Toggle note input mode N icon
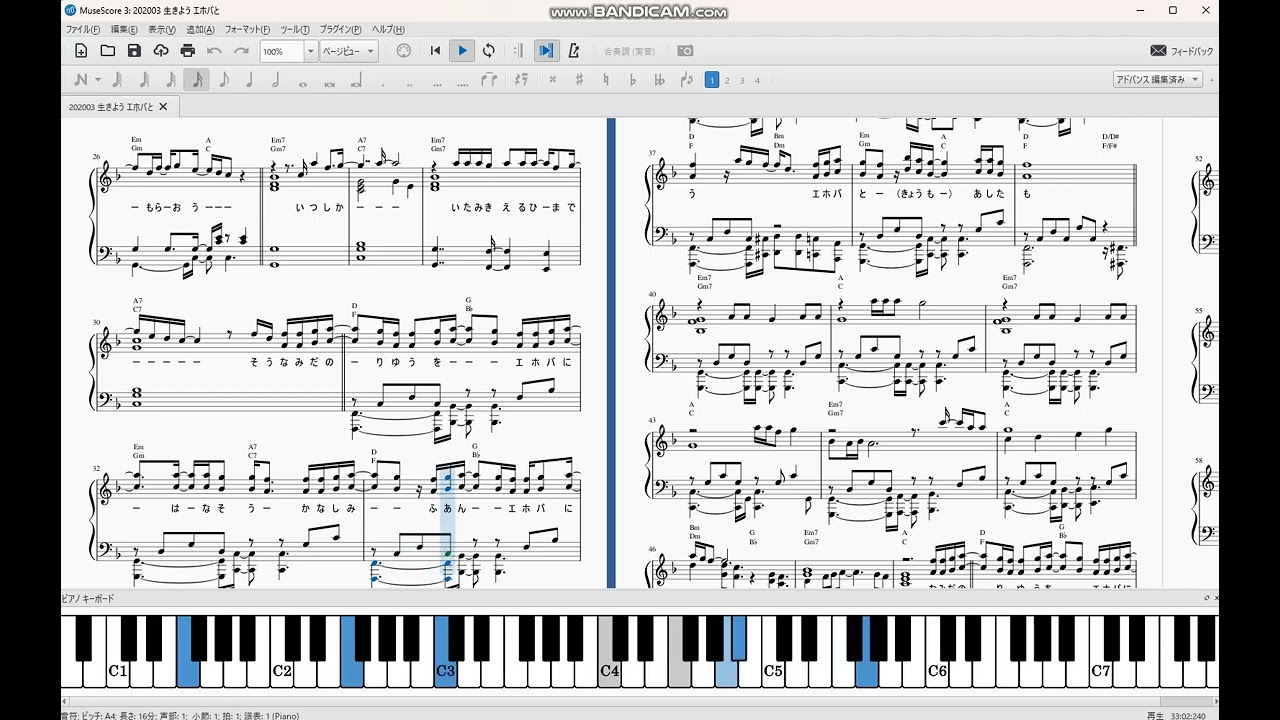Image resolution: width=1280 pixels, height=720 pixels. pyautogui.click(x=81, y=80)
